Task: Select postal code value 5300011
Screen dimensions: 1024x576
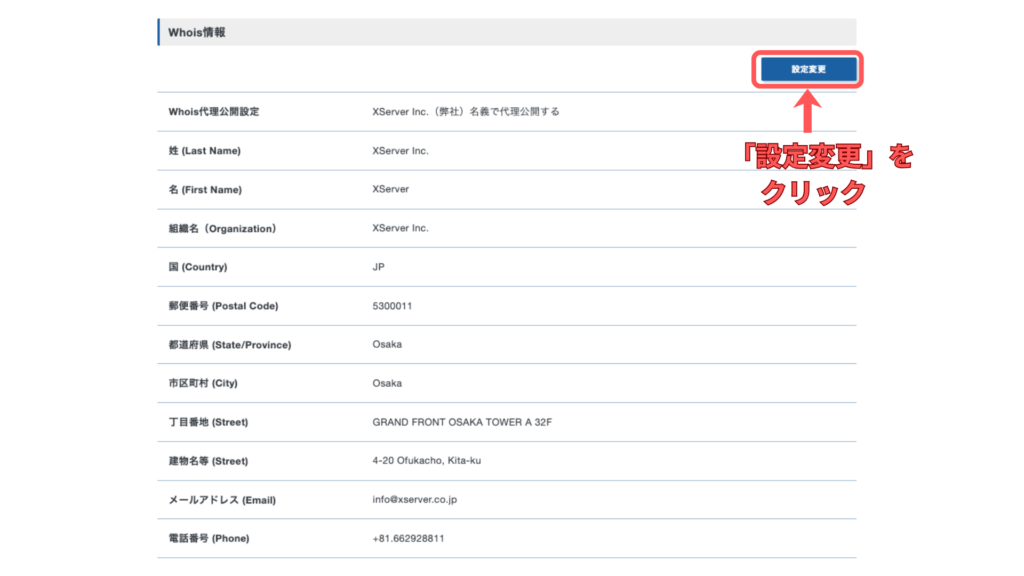Action: (392, 306)
